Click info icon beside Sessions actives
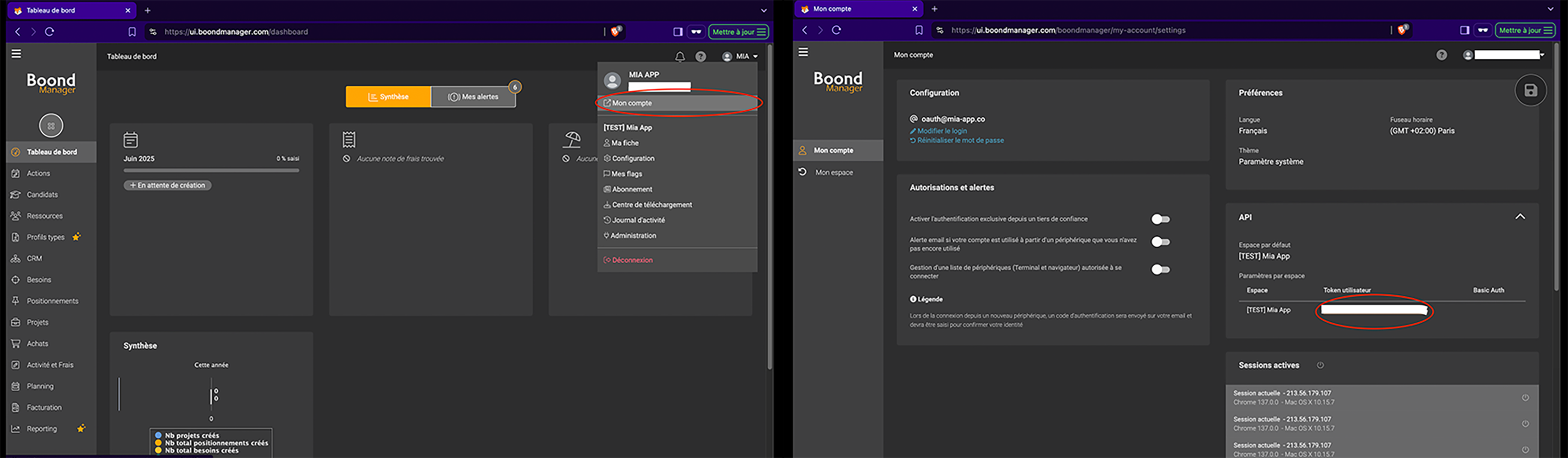 1320,366
